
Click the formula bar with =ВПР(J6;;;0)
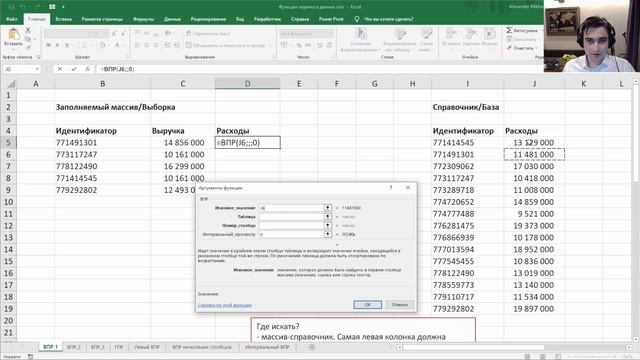pos(320,69)
